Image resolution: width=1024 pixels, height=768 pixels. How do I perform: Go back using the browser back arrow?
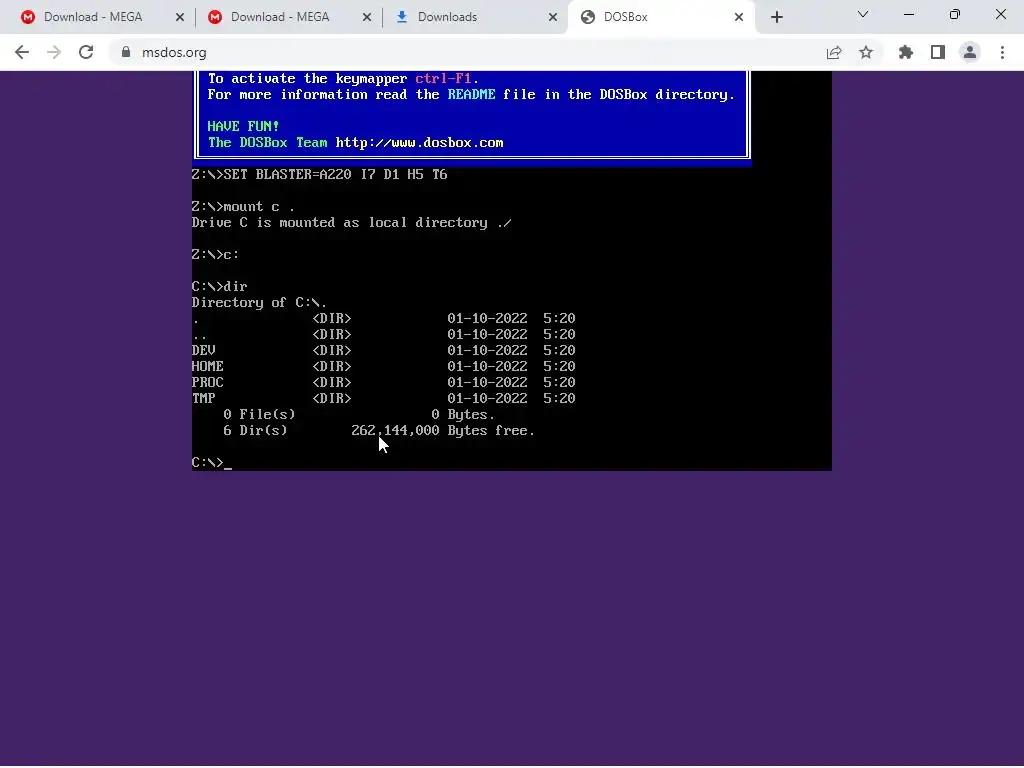point(22,52)
